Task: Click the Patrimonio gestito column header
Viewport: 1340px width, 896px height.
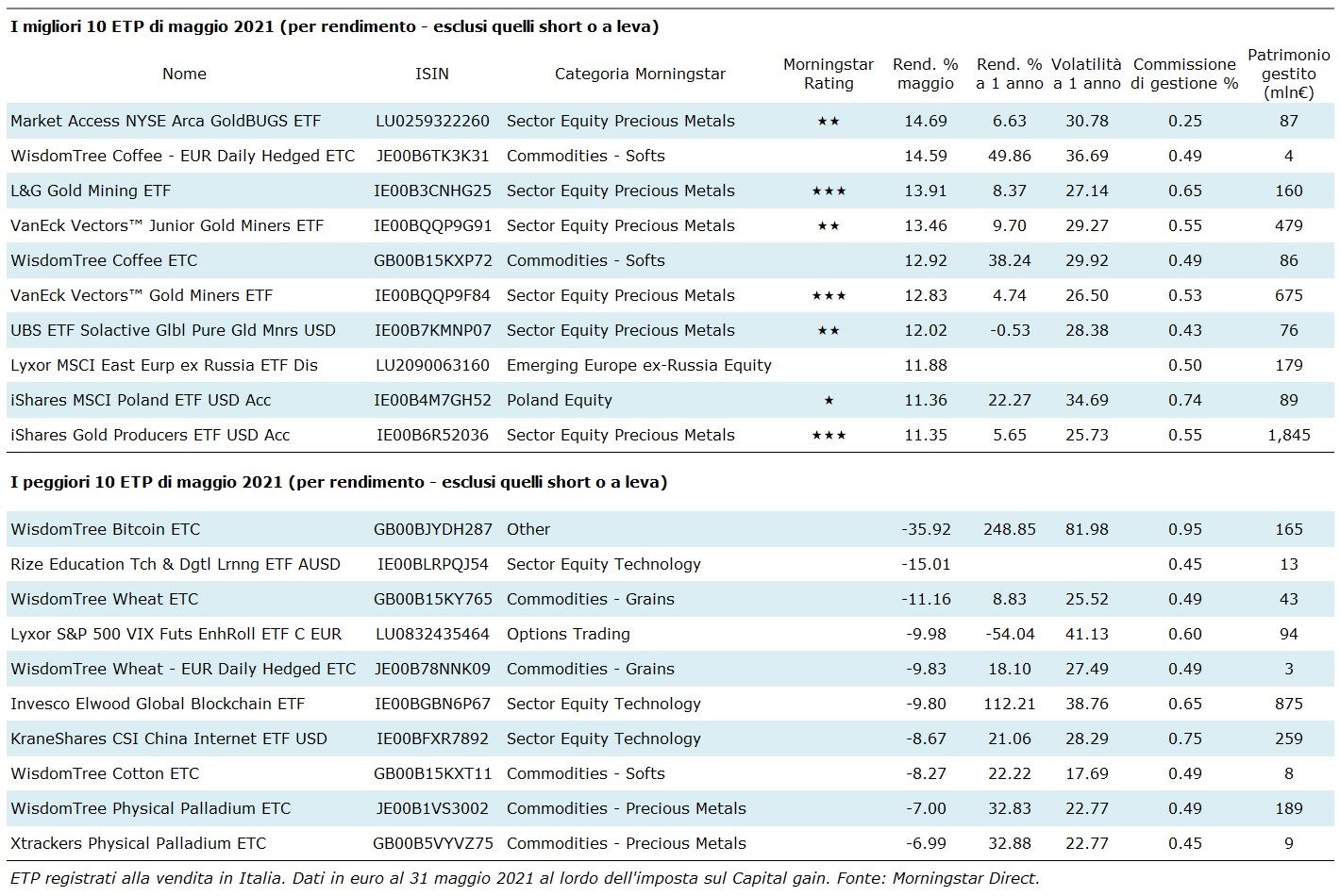Action: pyautogui.click(x=1288, y=74)
